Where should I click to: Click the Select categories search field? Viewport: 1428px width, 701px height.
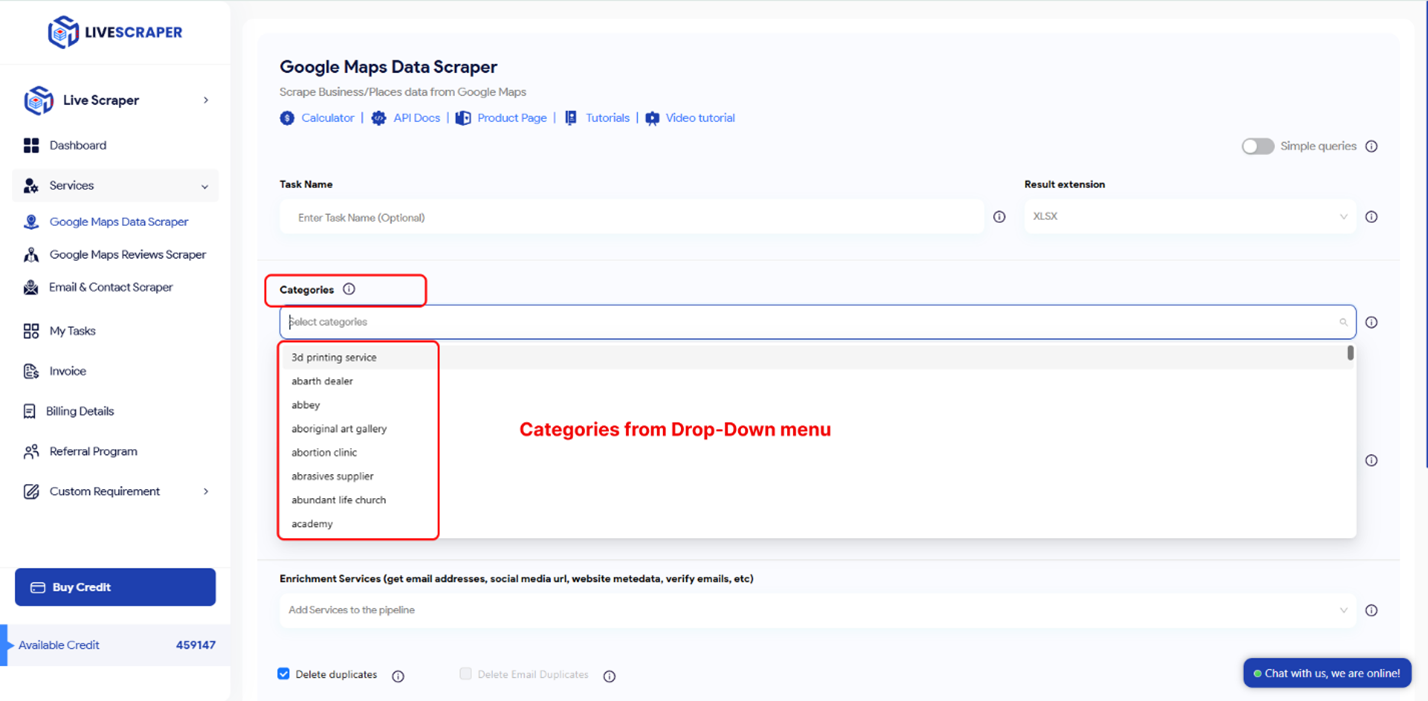click(818, 322)
